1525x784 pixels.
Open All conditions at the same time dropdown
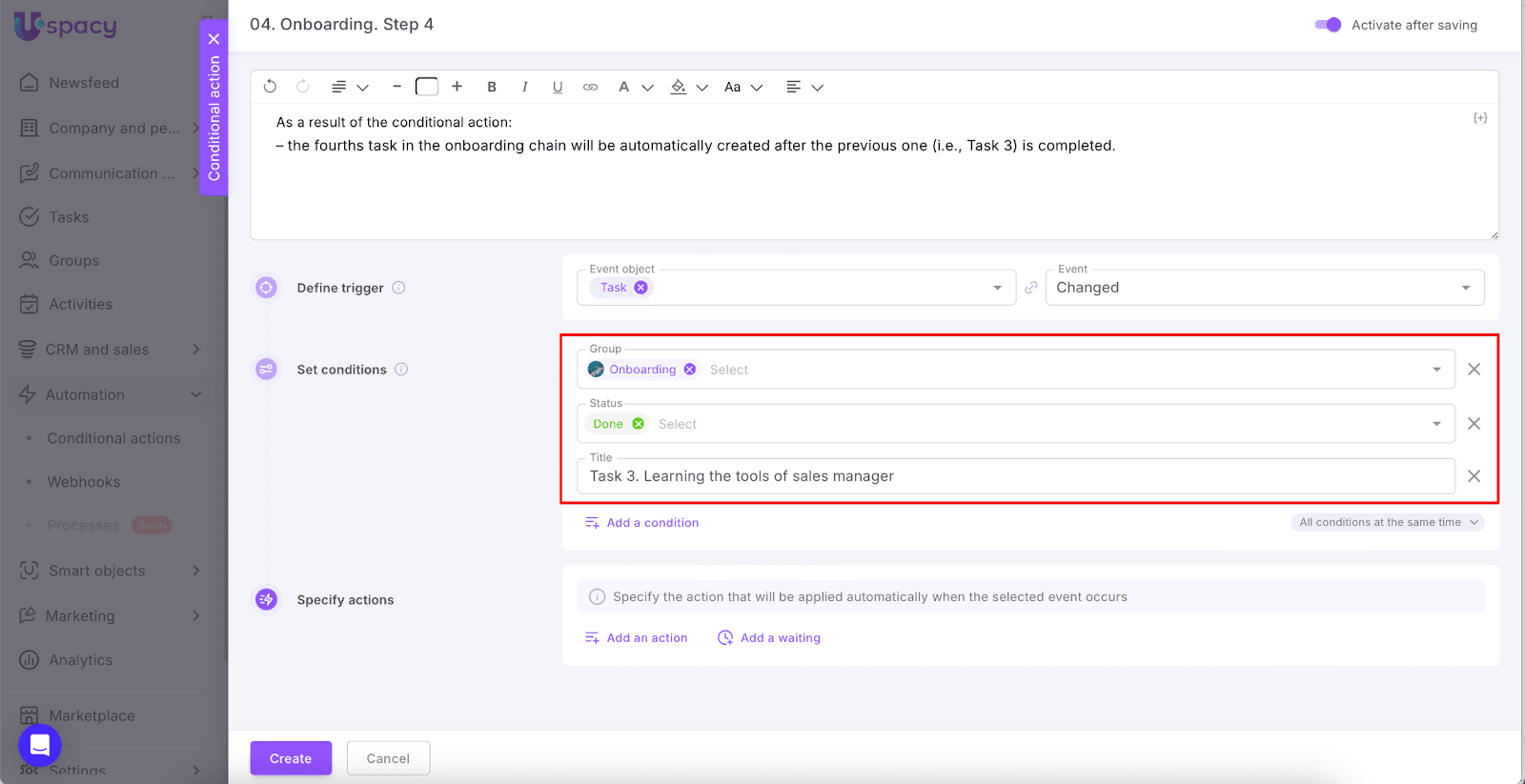point(1388,522)
